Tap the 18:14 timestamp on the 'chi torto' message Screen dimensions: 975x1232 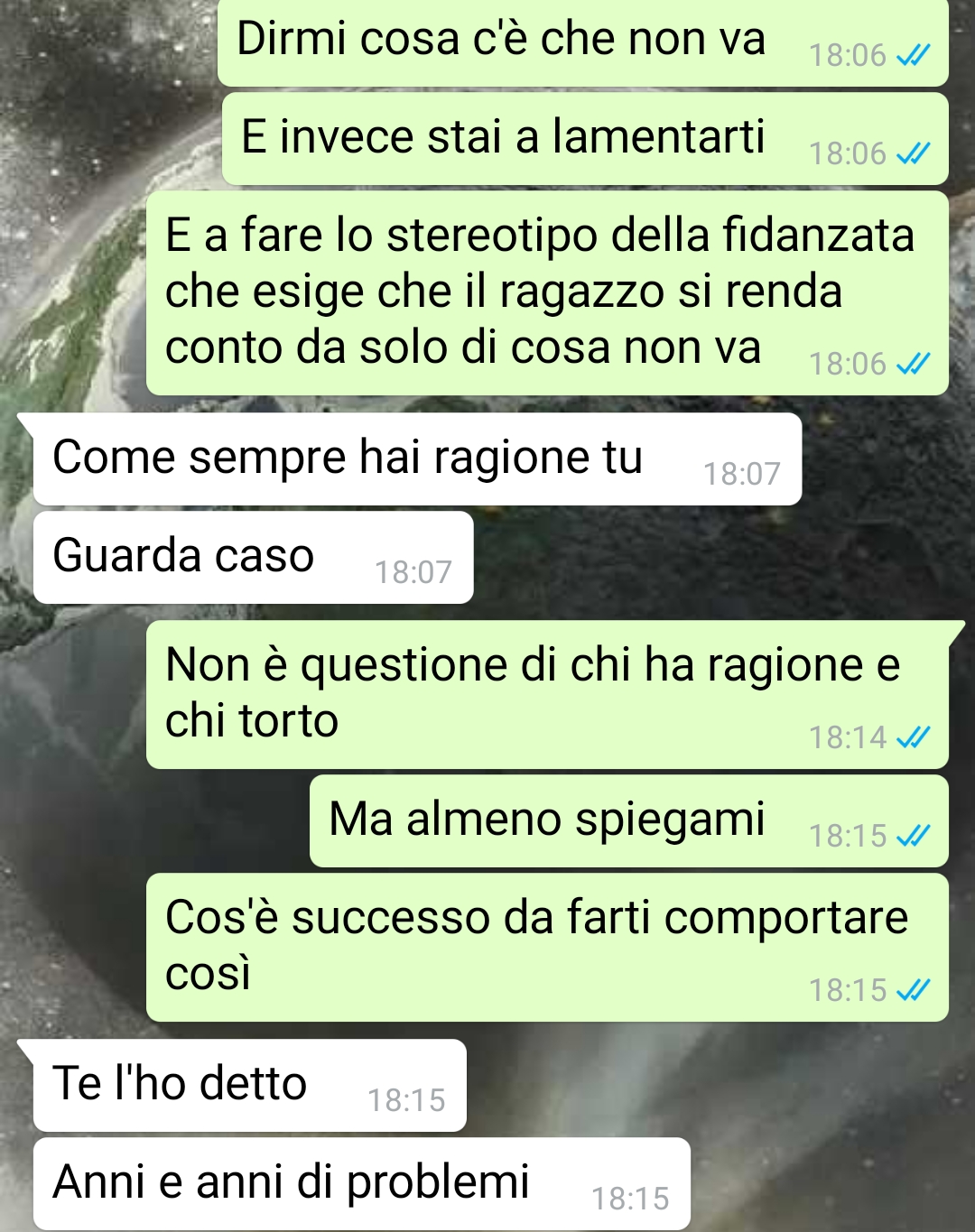[x=848, y=738]
